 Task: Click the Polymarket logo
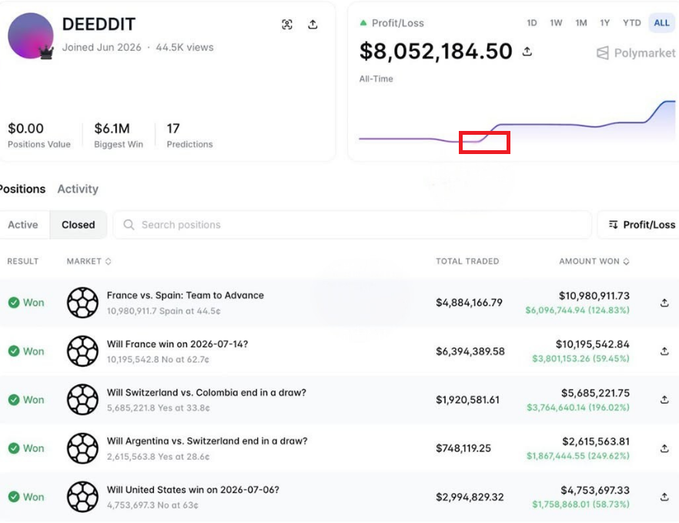[636, 53]
